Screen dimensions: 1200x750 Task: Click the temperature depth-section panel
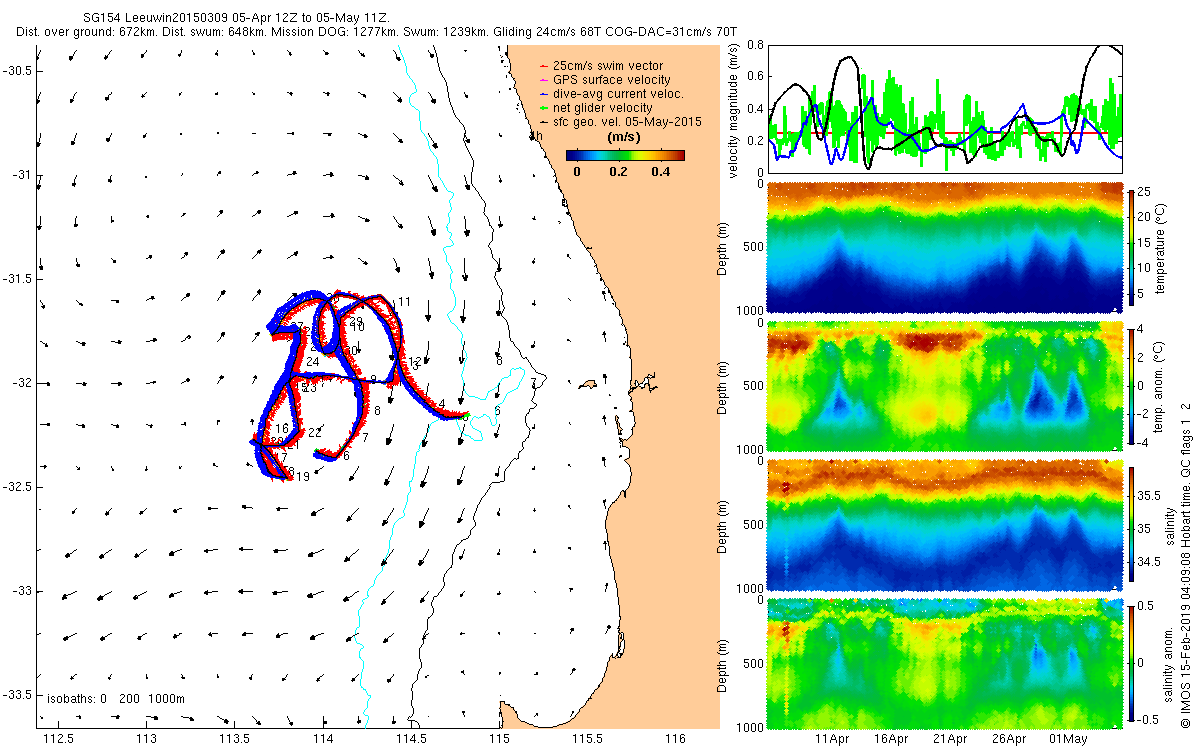945,248
